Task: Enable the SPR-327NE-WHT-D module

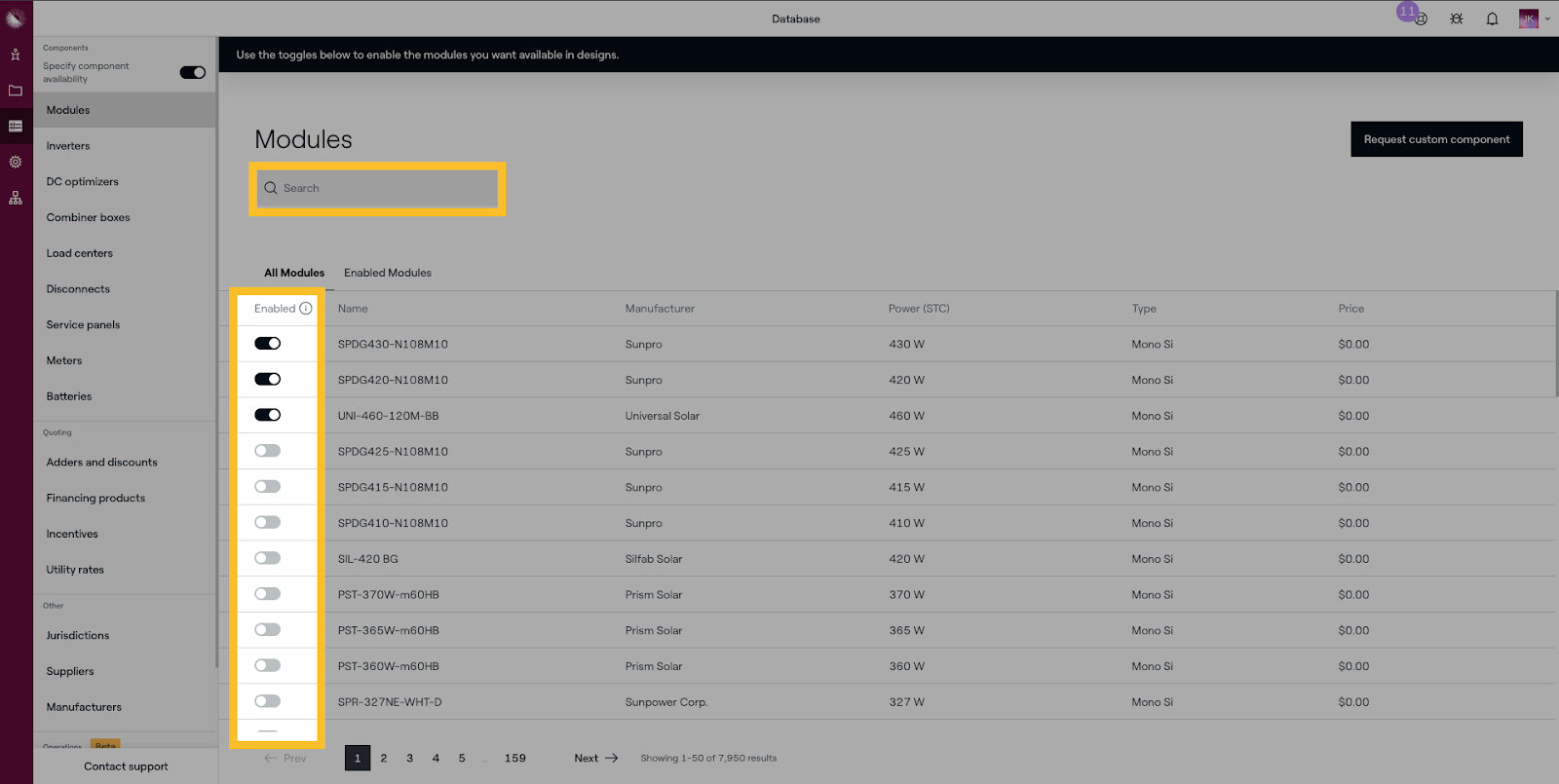Action: click(x=268, y=701)
